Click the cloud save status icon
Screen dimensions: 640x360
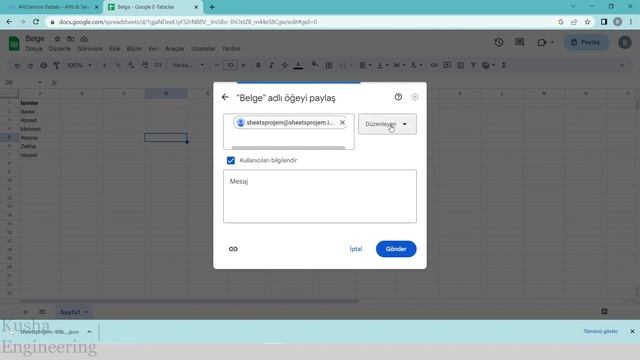pyautogui.click(x=84, y=39)
